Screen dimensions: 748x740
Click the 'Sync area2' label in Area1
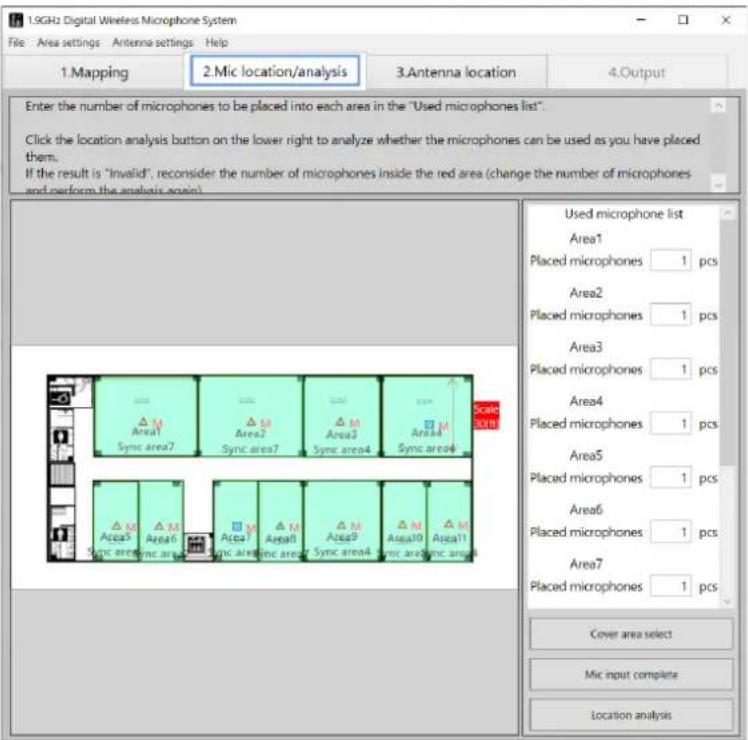coord(146,447)
